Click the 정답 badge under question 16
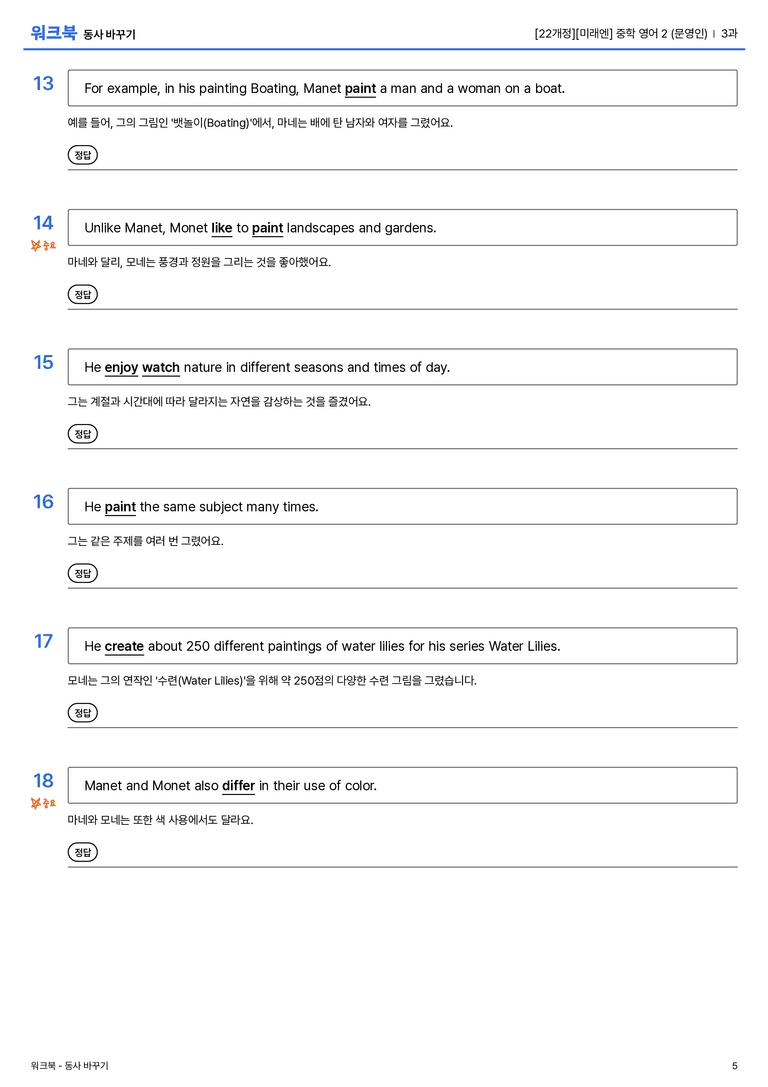Image resolution: width=768 pixels, height=1087 pixels. (82, 573)
